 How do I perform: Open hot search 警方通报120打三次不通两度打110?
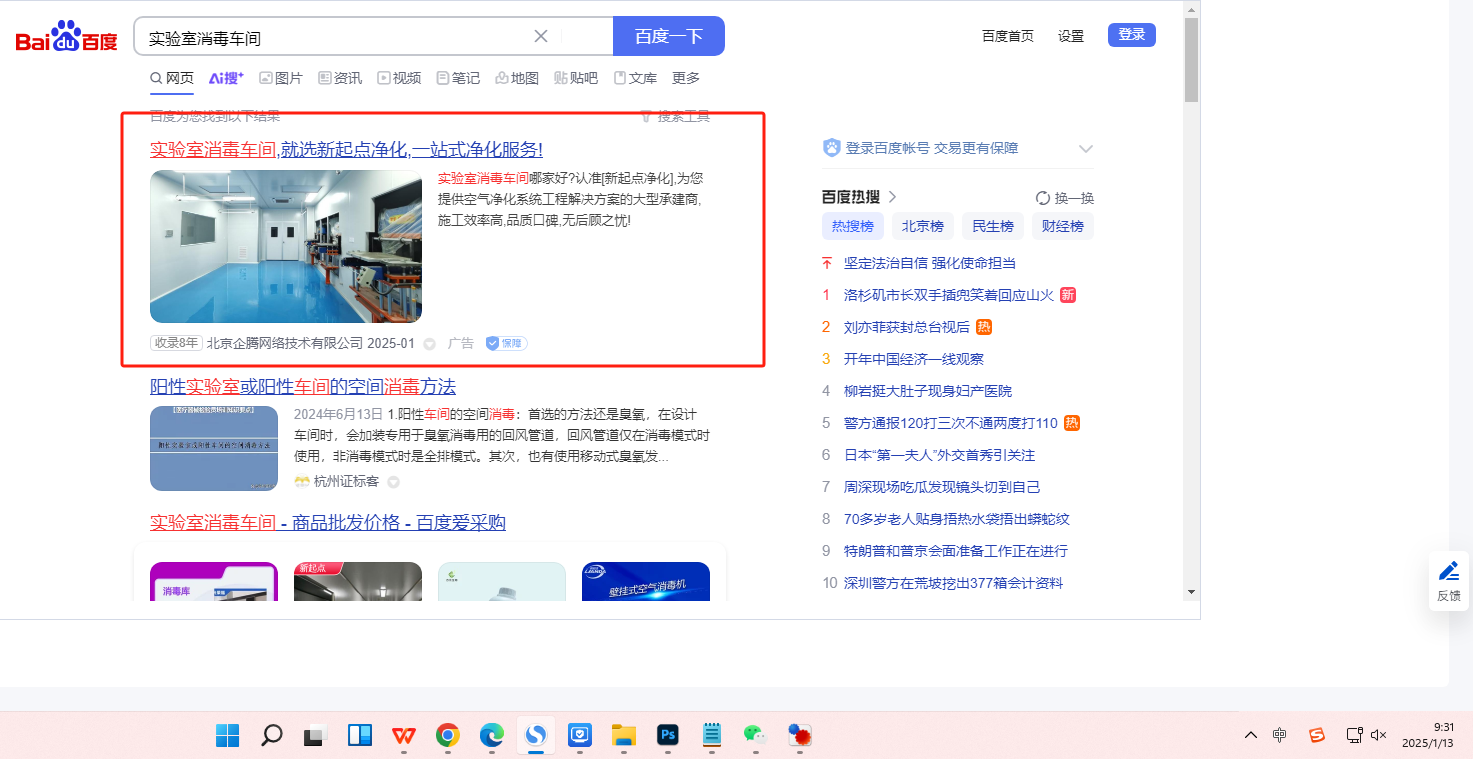pyautogui.click(x=951, y=423)
